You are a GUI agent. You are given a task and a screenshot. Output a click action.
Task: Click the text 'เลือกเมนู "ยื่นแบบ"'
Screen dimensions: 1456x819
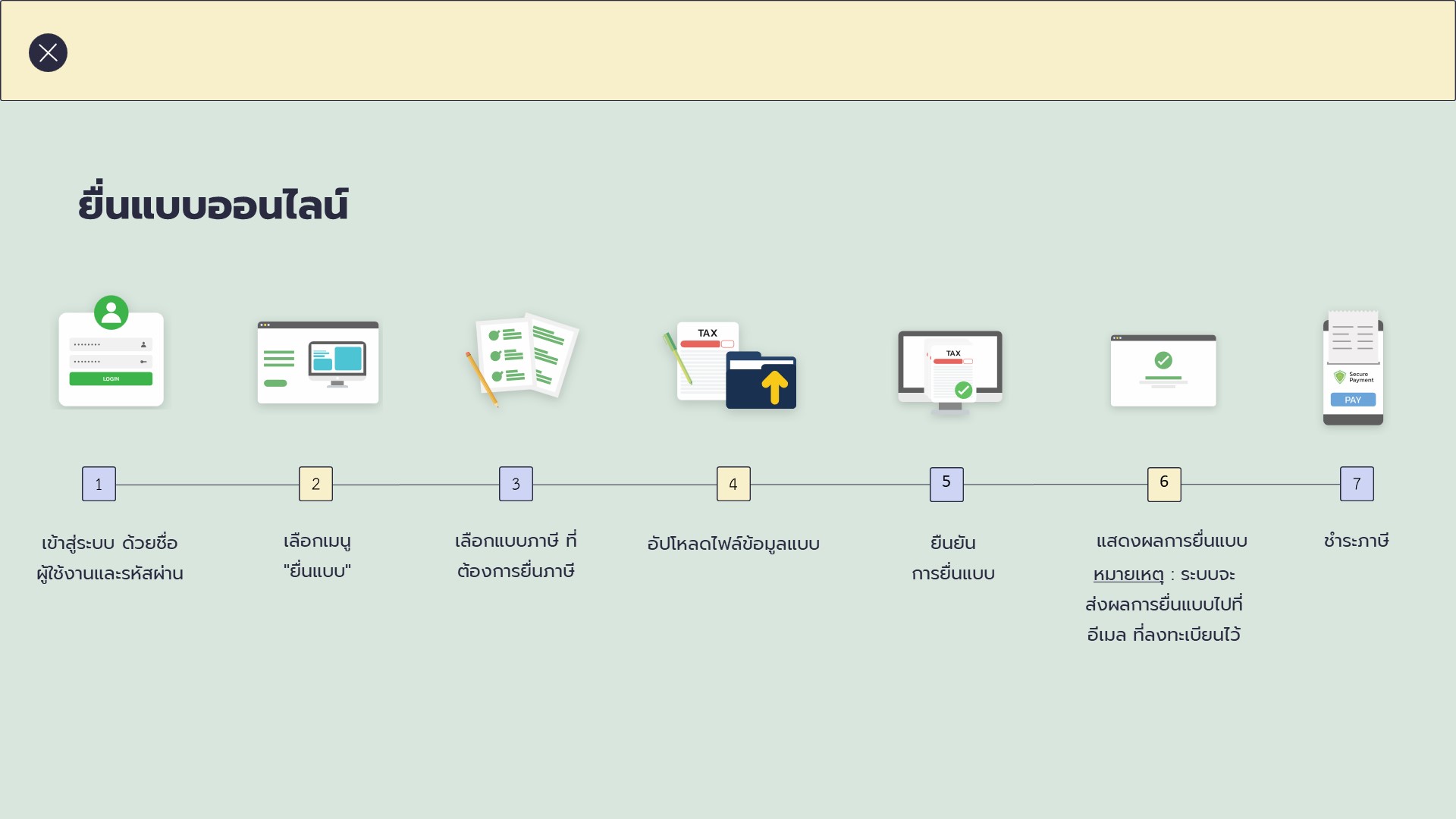click(x=317, y=556)
